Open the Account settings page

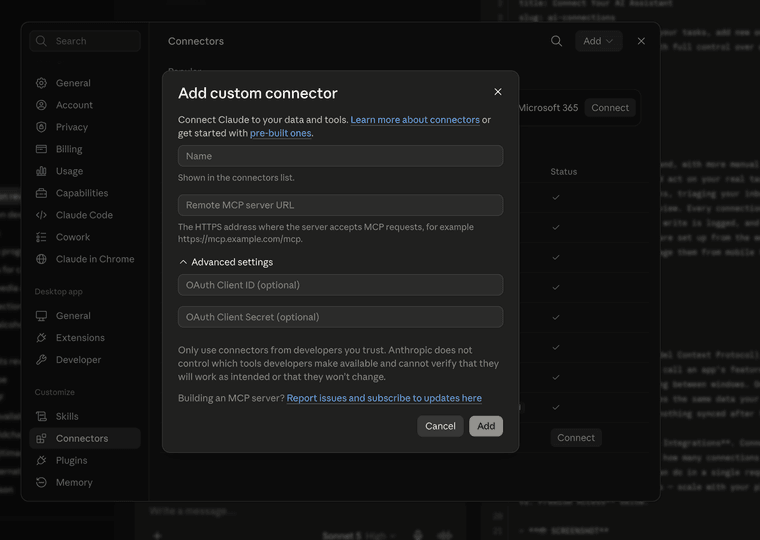coord(85,105)
